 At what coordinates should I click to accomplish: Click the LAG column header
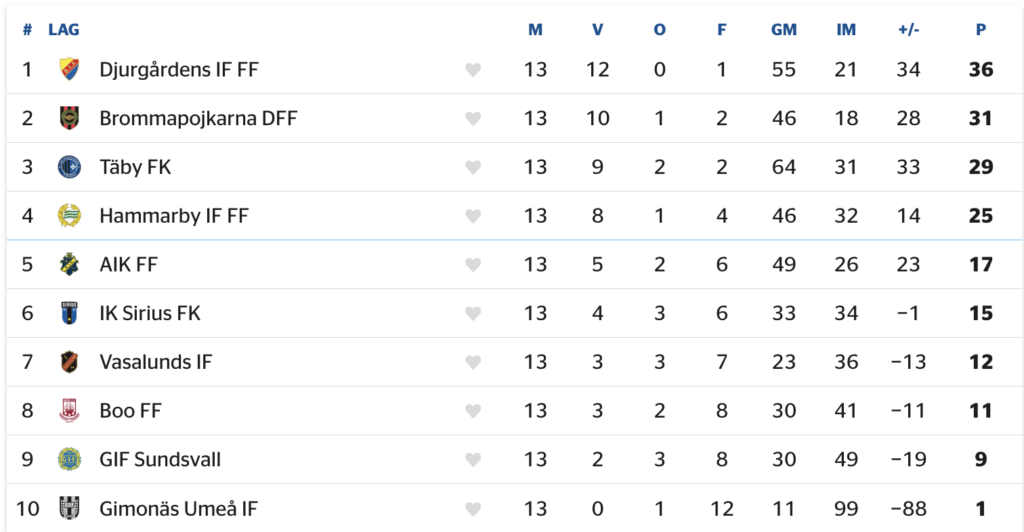[x=64, y=30]
